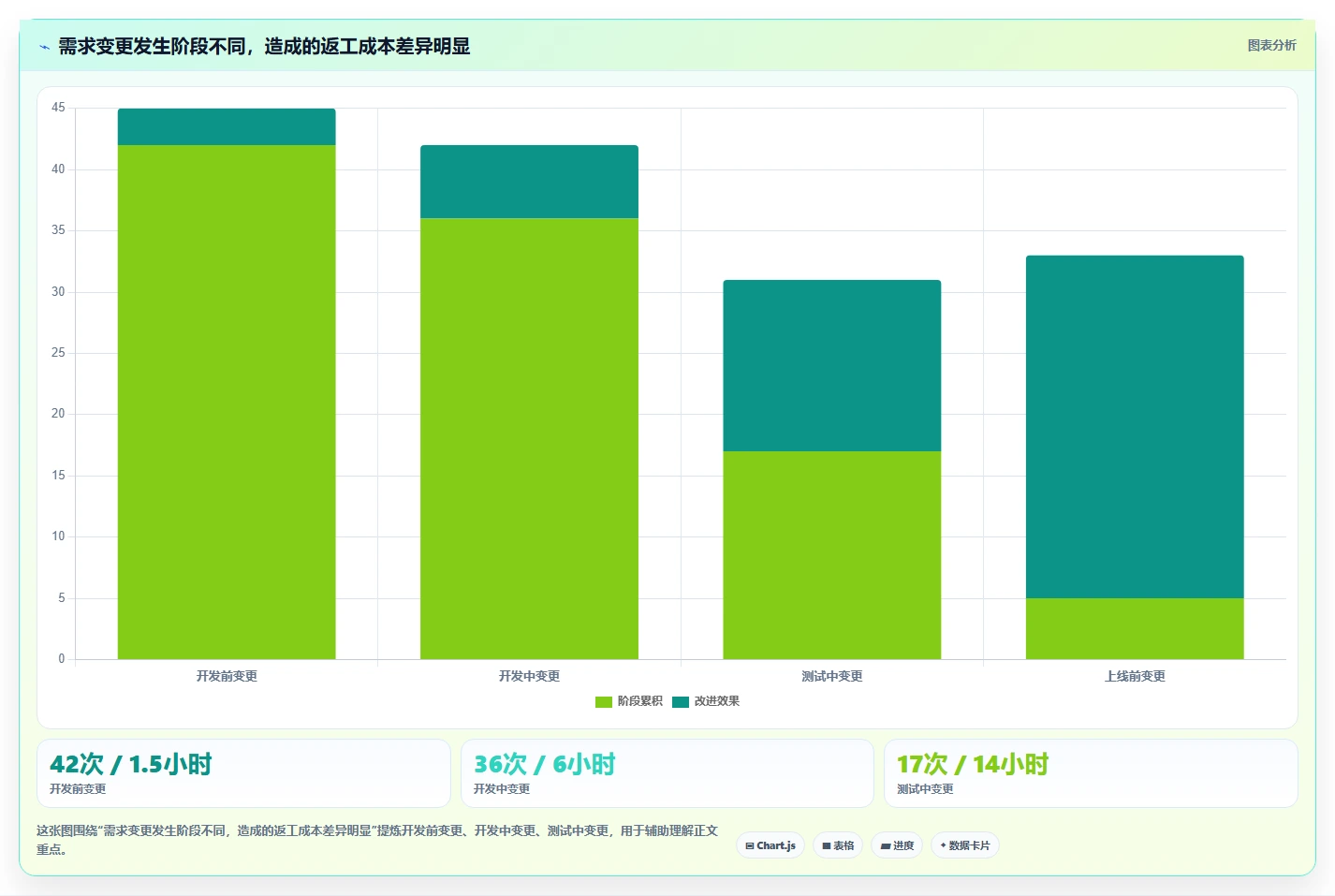Click the x-axis label 开发中变更
This screenshot has width=1335, height=896.
click(529, 676)
